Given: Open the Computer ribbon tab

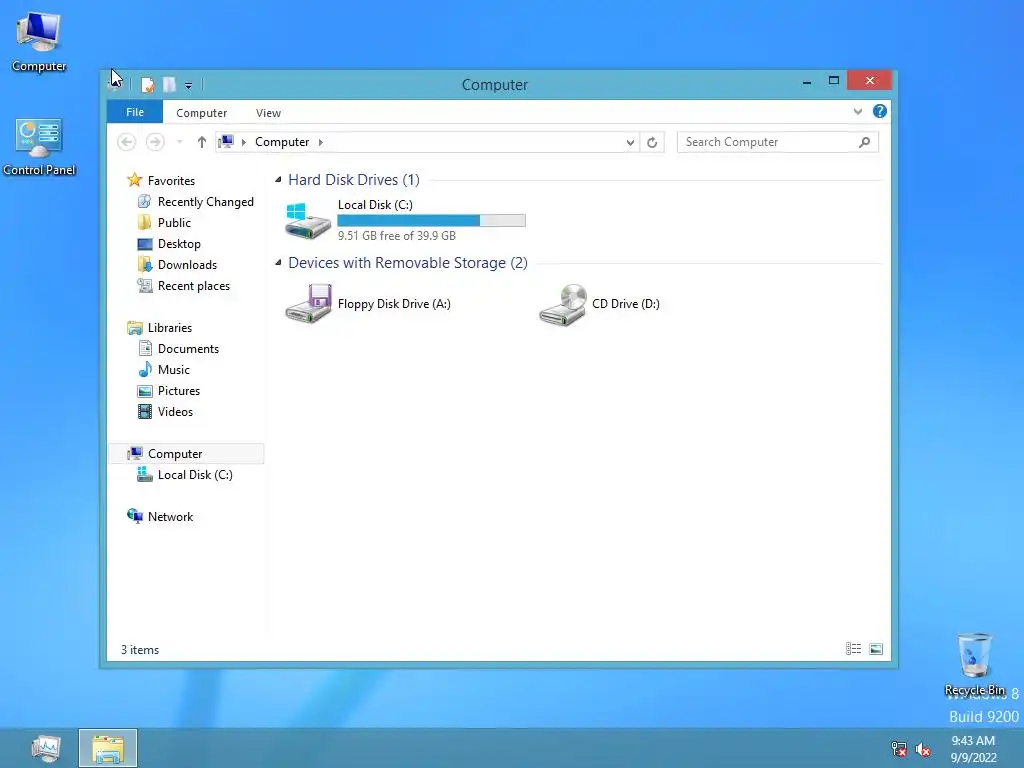Looking at the screenshot, I should click(201, 113).
